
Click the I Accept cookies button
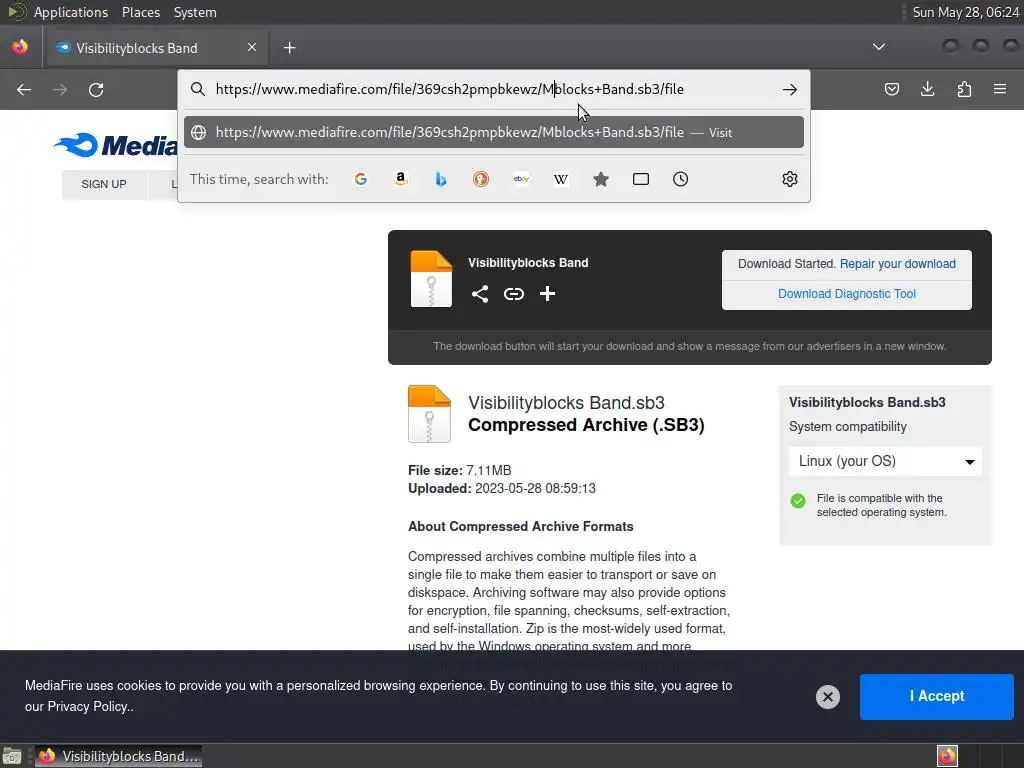pyautogui.click(x=936, y=696)
